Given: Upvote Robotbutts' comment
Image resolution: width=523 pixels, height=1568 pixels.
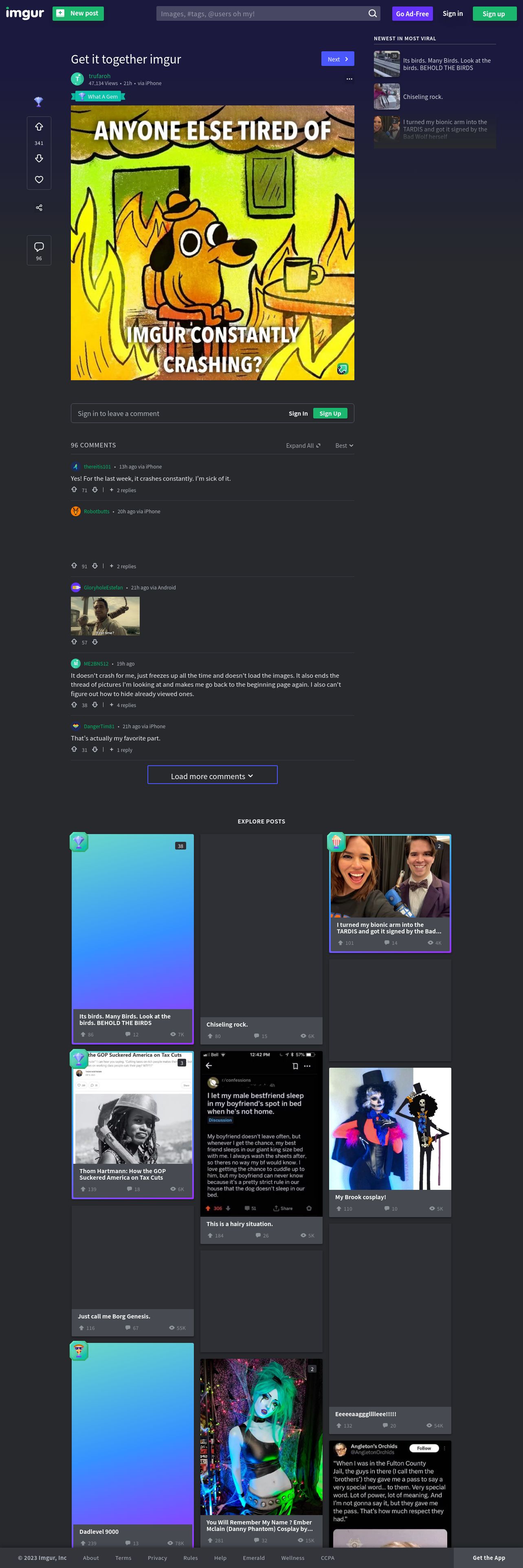Looking at the screenshot, I should (74, 565).
